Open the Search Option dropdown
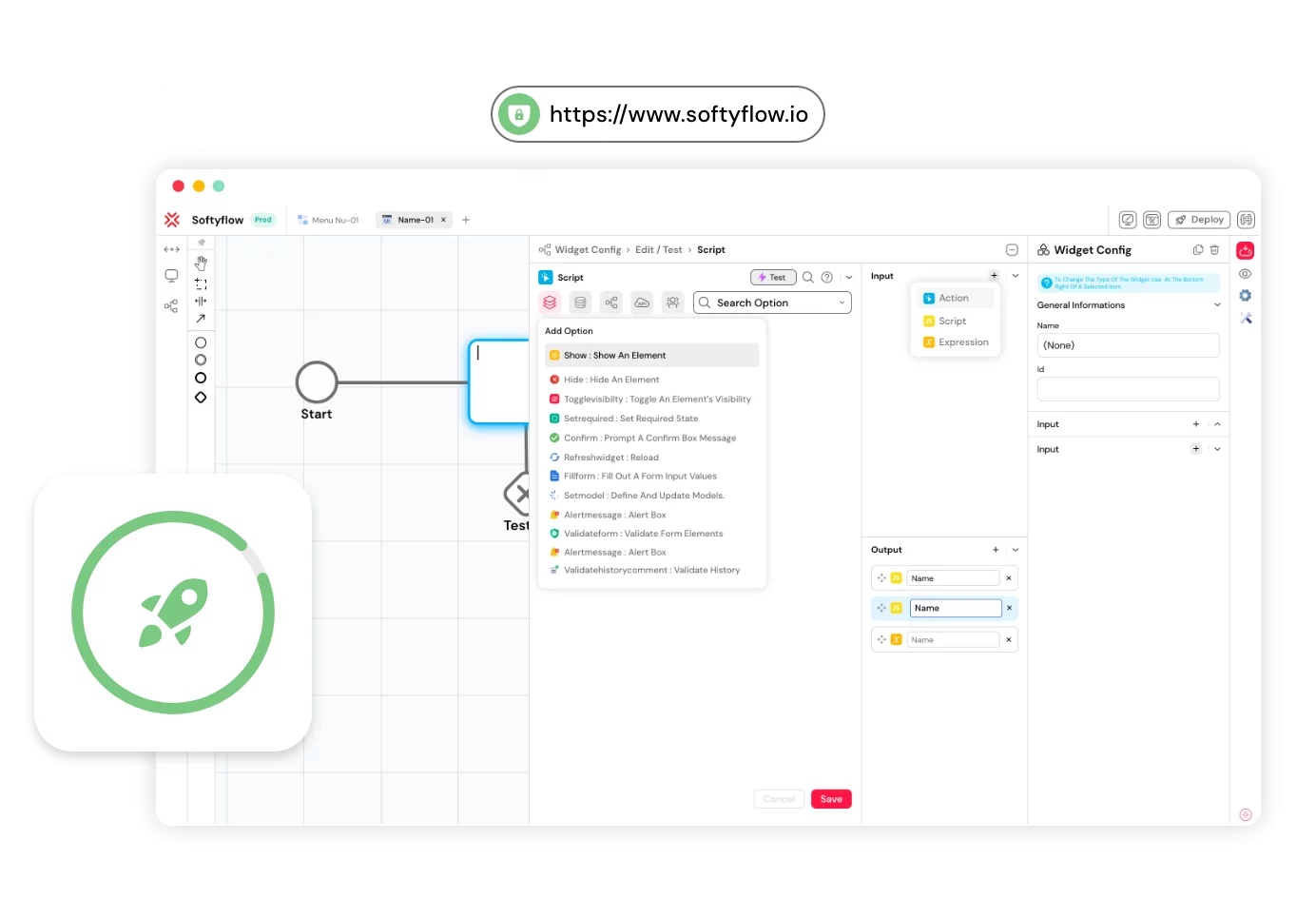 [x=772, y=303]
